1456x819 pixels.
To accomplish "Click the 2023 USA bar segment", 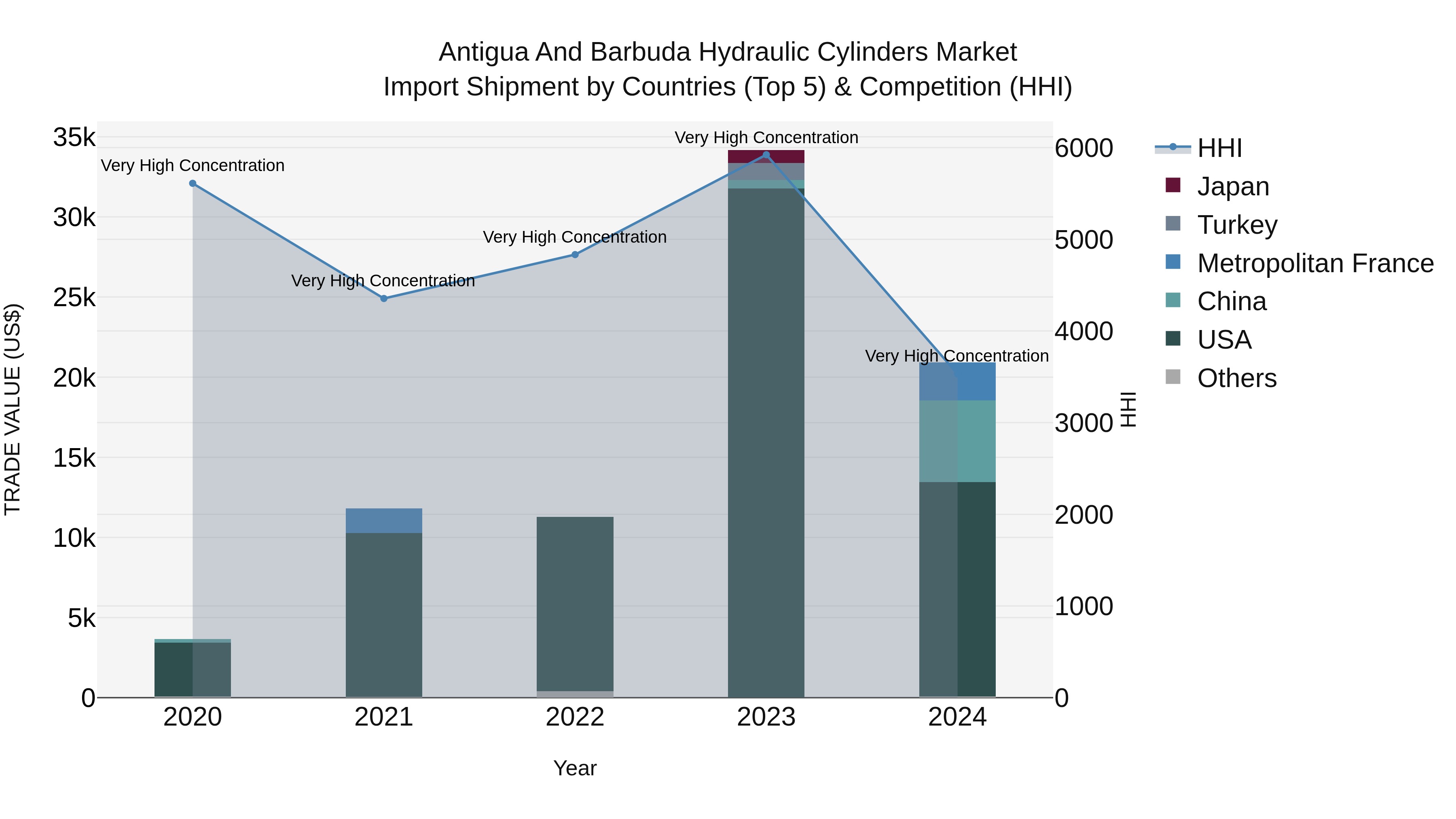I will click(x=766, y=442).
